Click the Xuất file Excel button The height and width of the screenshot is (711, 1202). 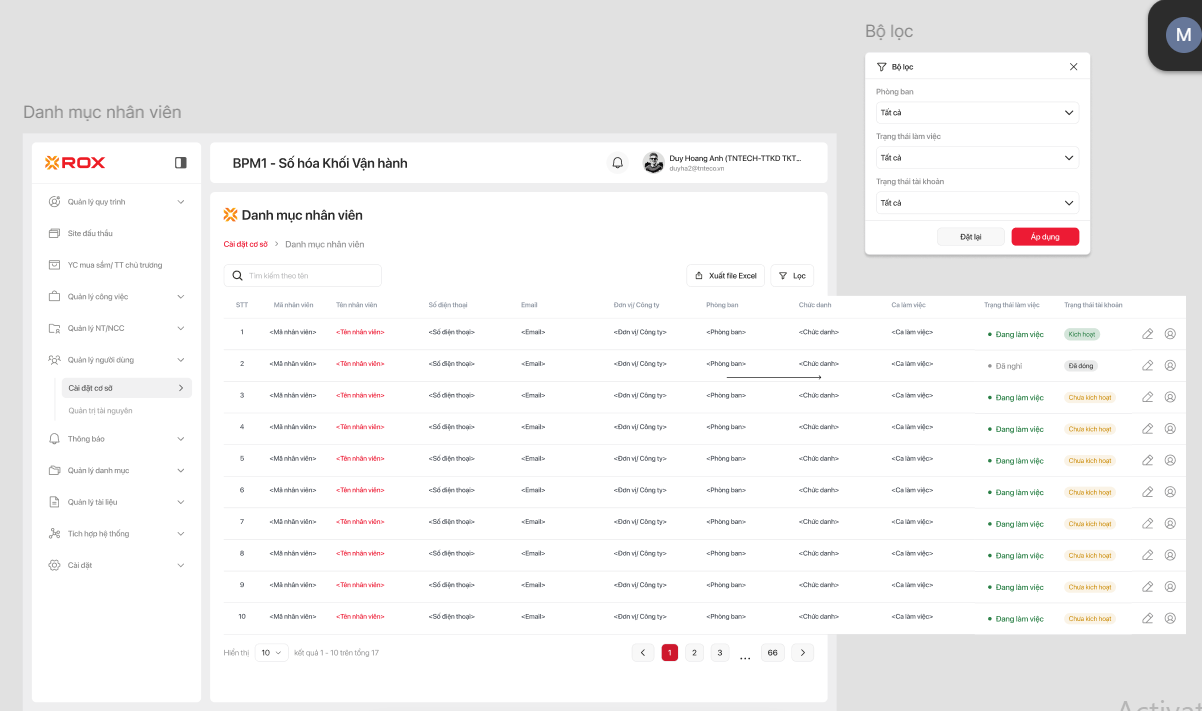[x=726, y=276]
